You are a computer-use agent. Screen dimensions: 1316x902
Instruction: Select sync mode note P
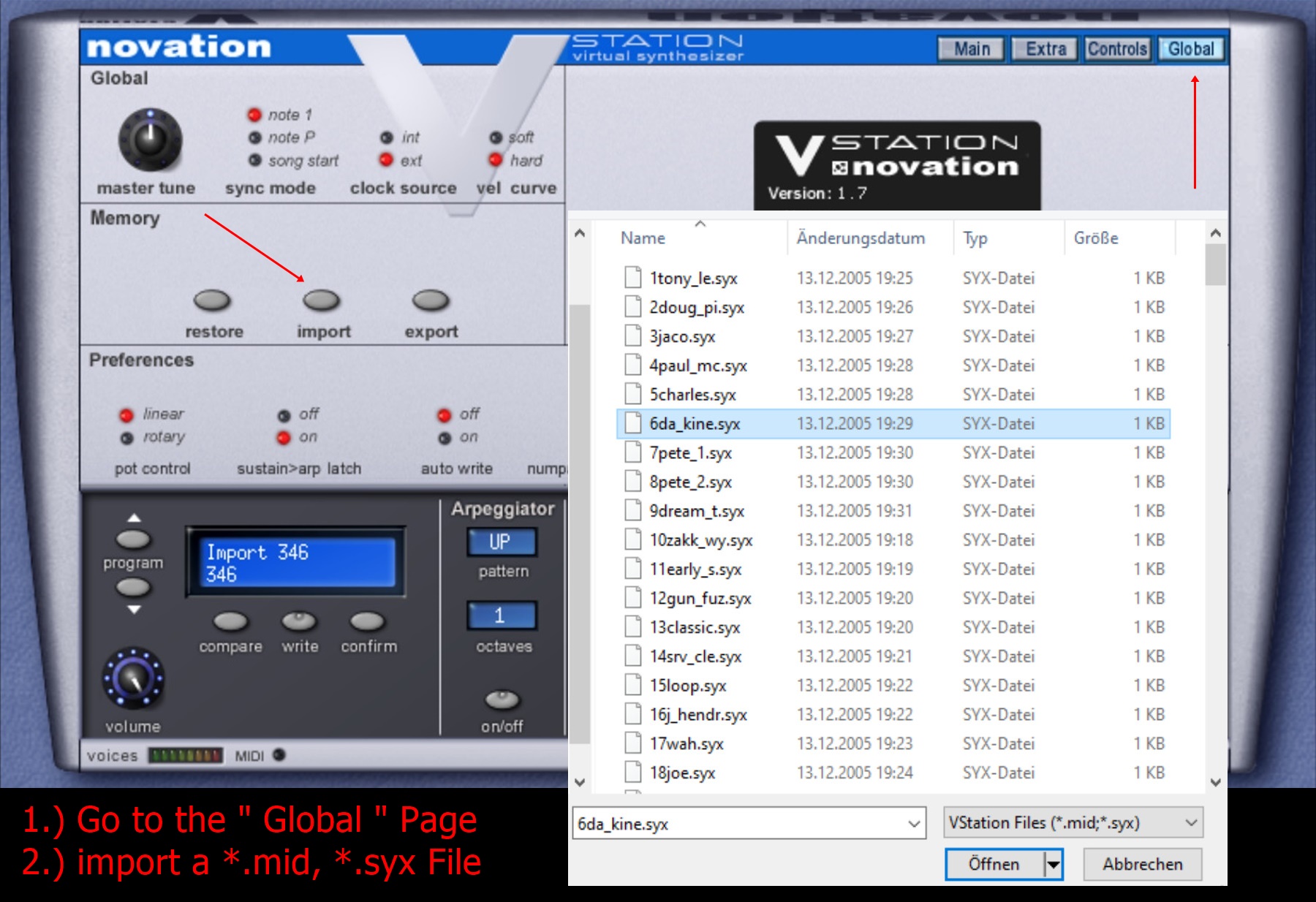[x=254, y=137]
